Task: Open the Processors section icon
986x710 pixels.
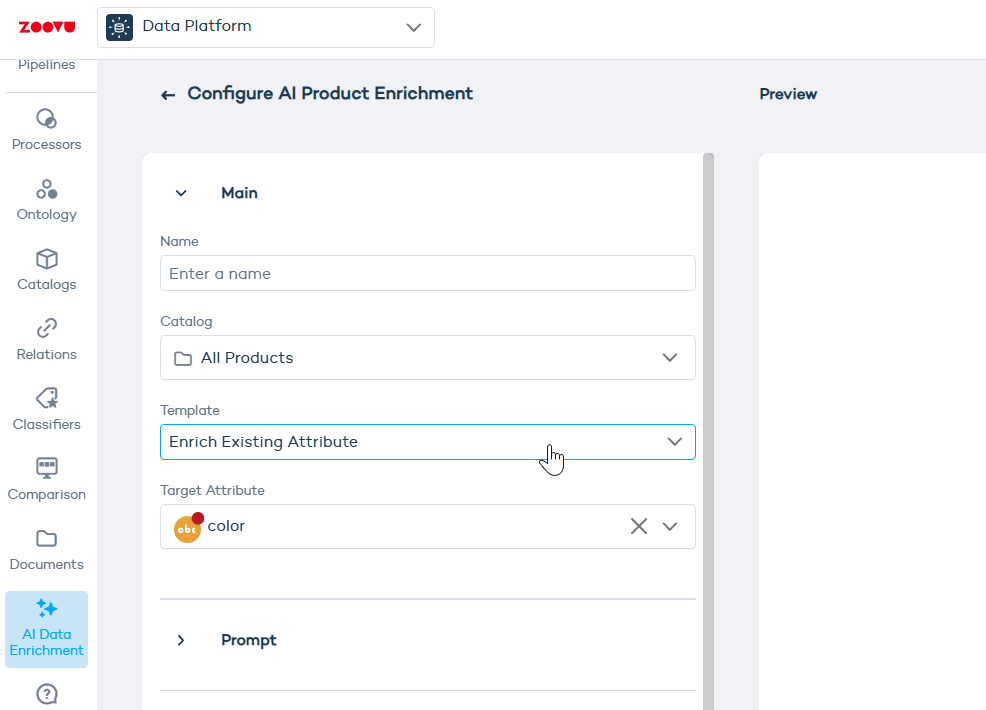Action: (47, 119)
